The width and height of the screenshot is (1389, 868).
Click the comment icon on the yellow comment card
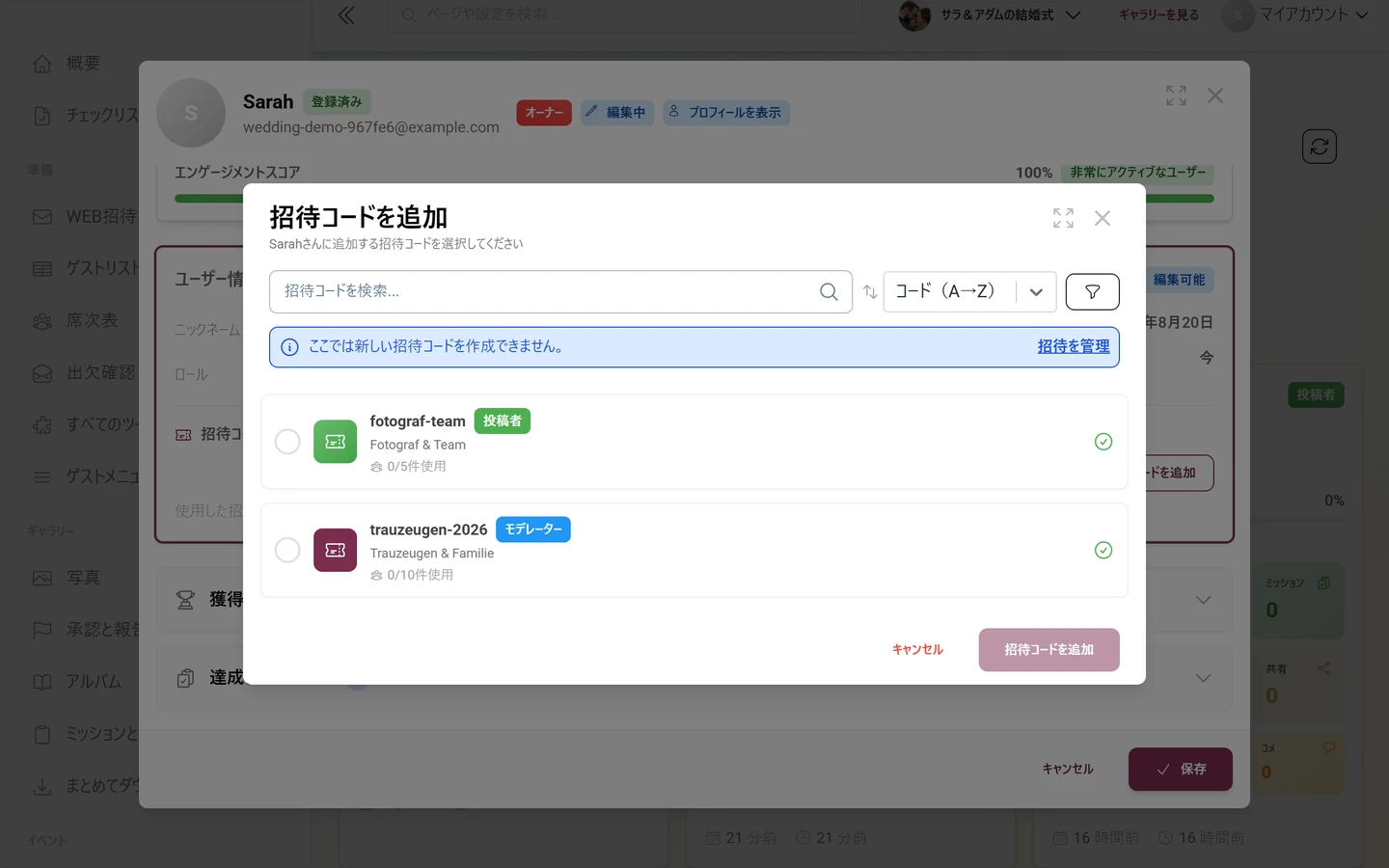click(x=1328, y=747)
